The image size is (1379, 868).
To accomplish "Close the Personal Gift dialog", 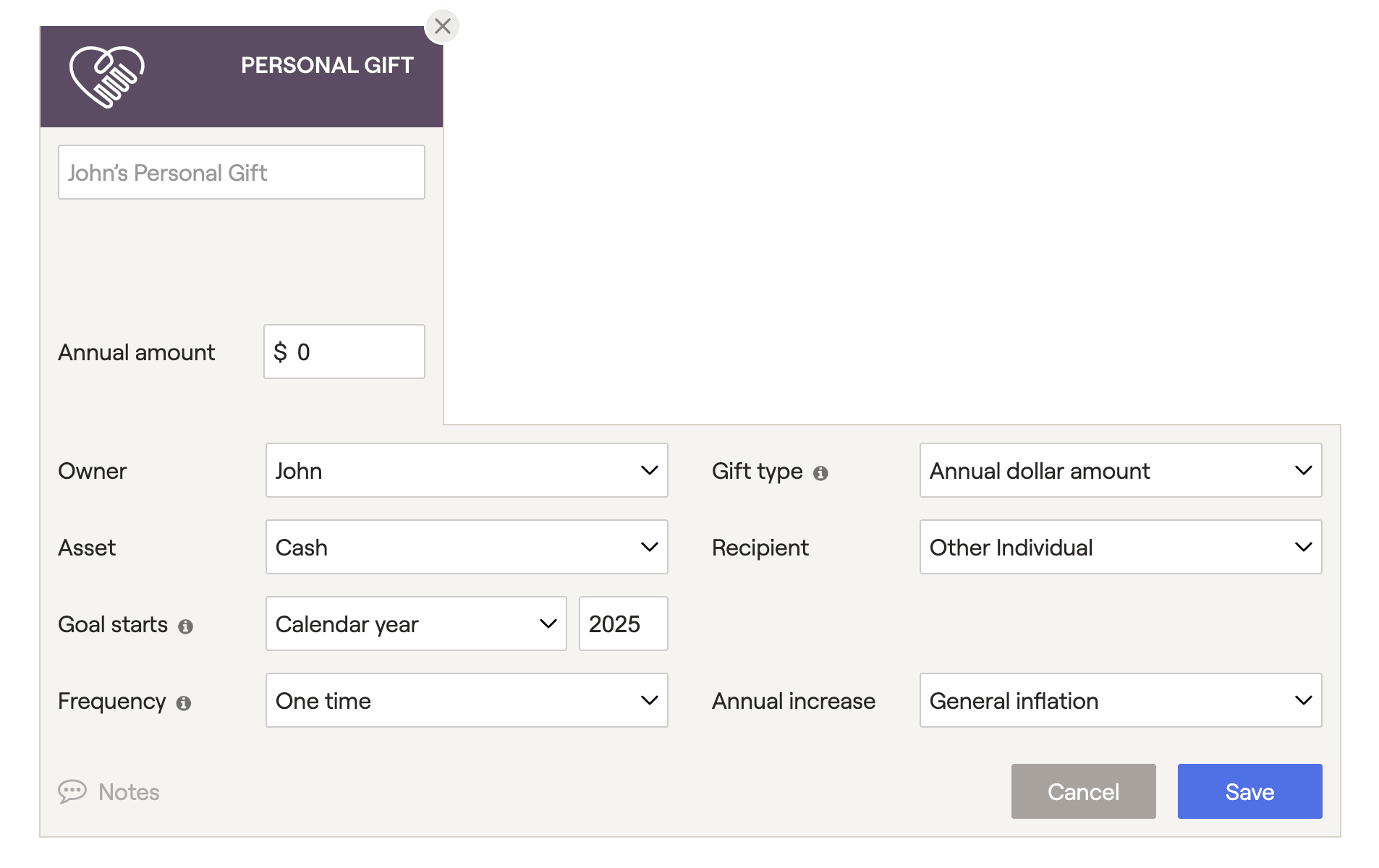I will point(442,27).
